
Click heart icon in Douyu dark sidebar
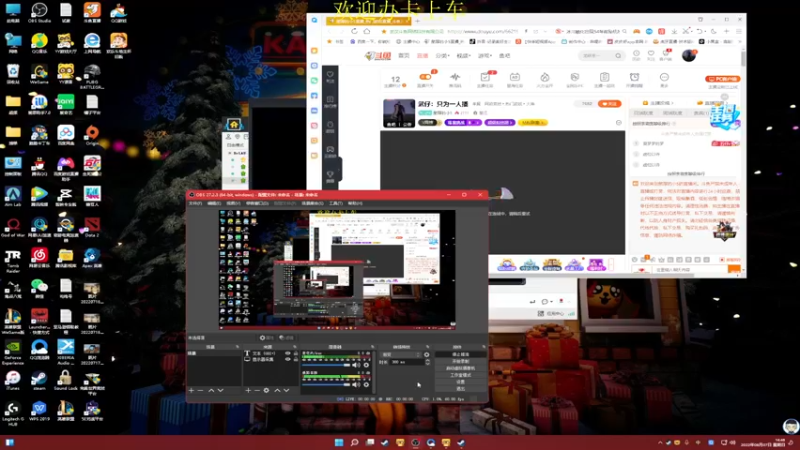(x=330, y=74)
